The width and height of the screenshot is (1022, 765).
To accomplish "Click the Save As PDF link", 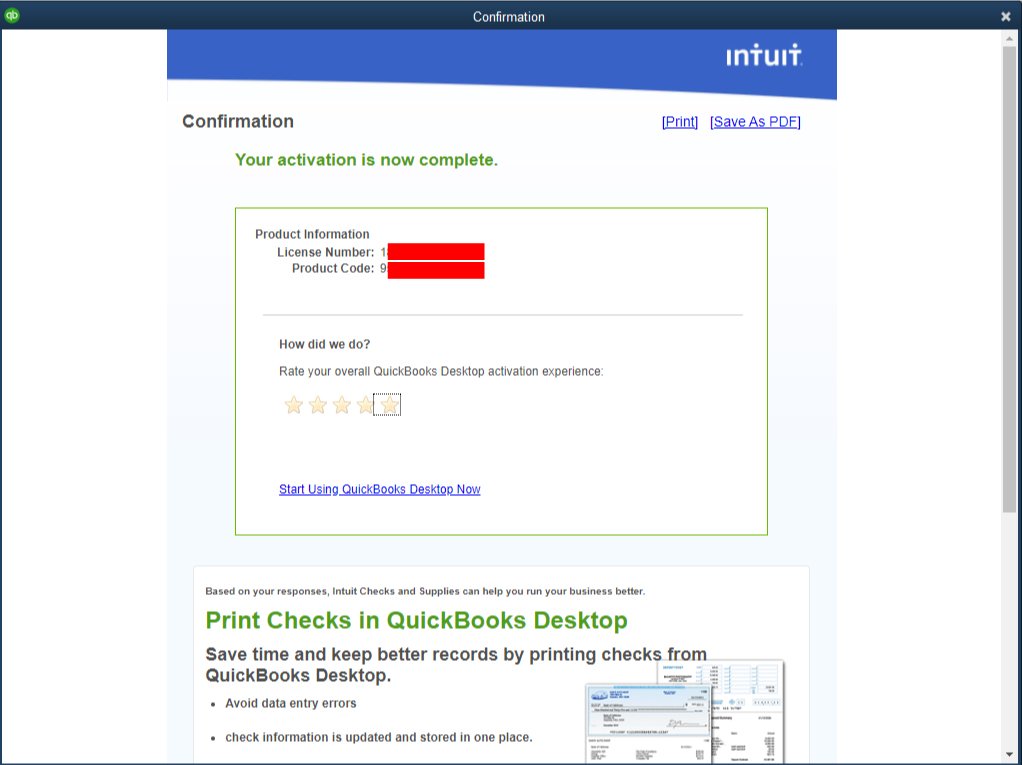I will (755, 122).
